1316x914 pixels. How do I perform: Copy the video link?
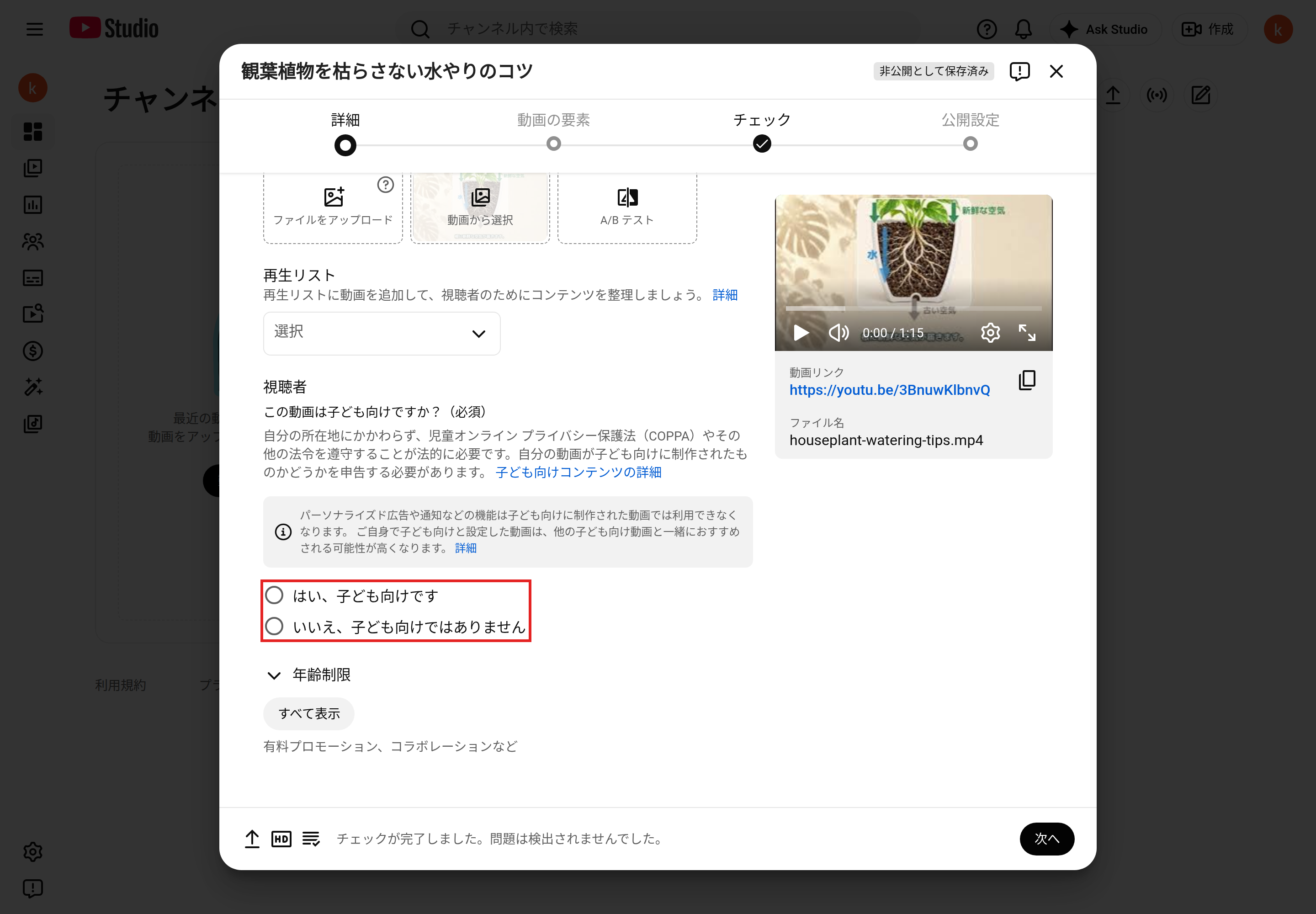[1027, 380]
